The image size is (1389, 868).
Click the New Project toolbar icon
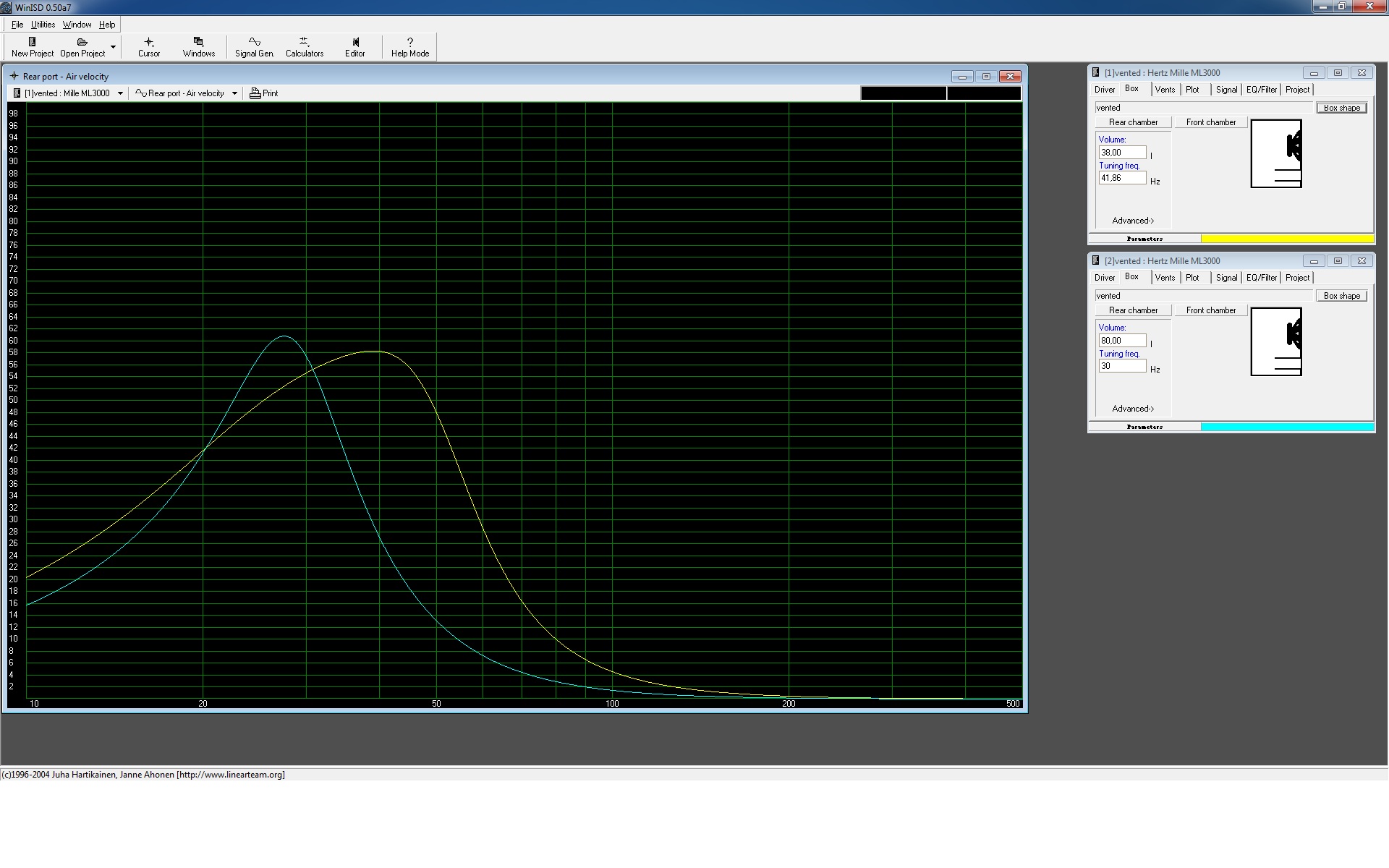(x=32, y=47)
